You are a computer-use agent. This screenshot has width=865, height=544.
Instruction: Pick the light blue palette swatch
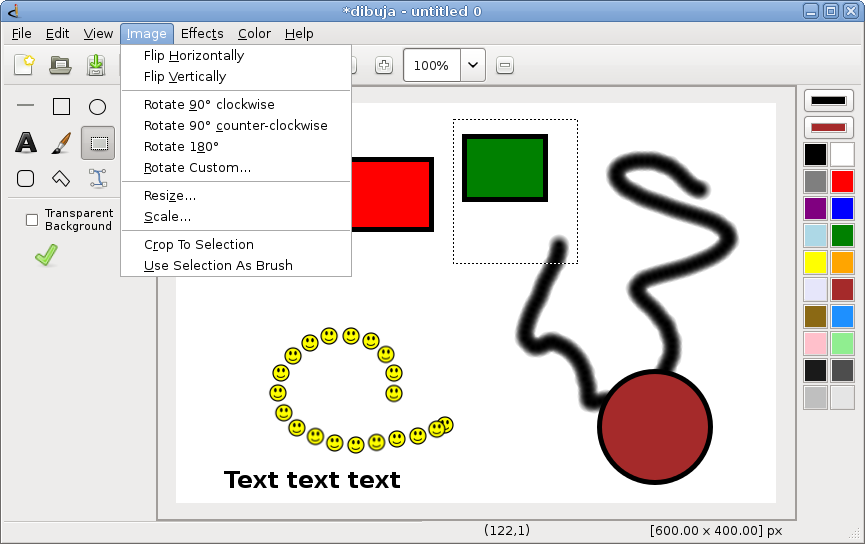click(815, 236)
